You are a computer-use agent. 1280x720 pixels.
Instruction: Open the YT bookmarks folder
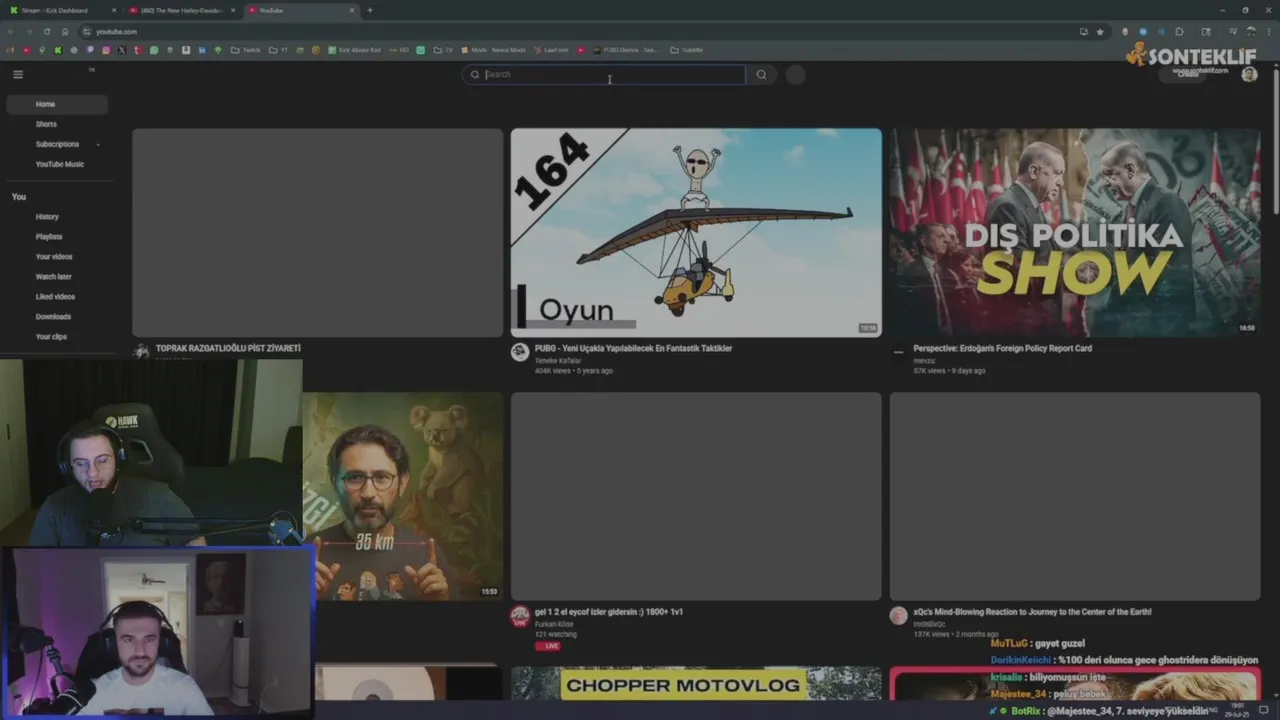279,50
